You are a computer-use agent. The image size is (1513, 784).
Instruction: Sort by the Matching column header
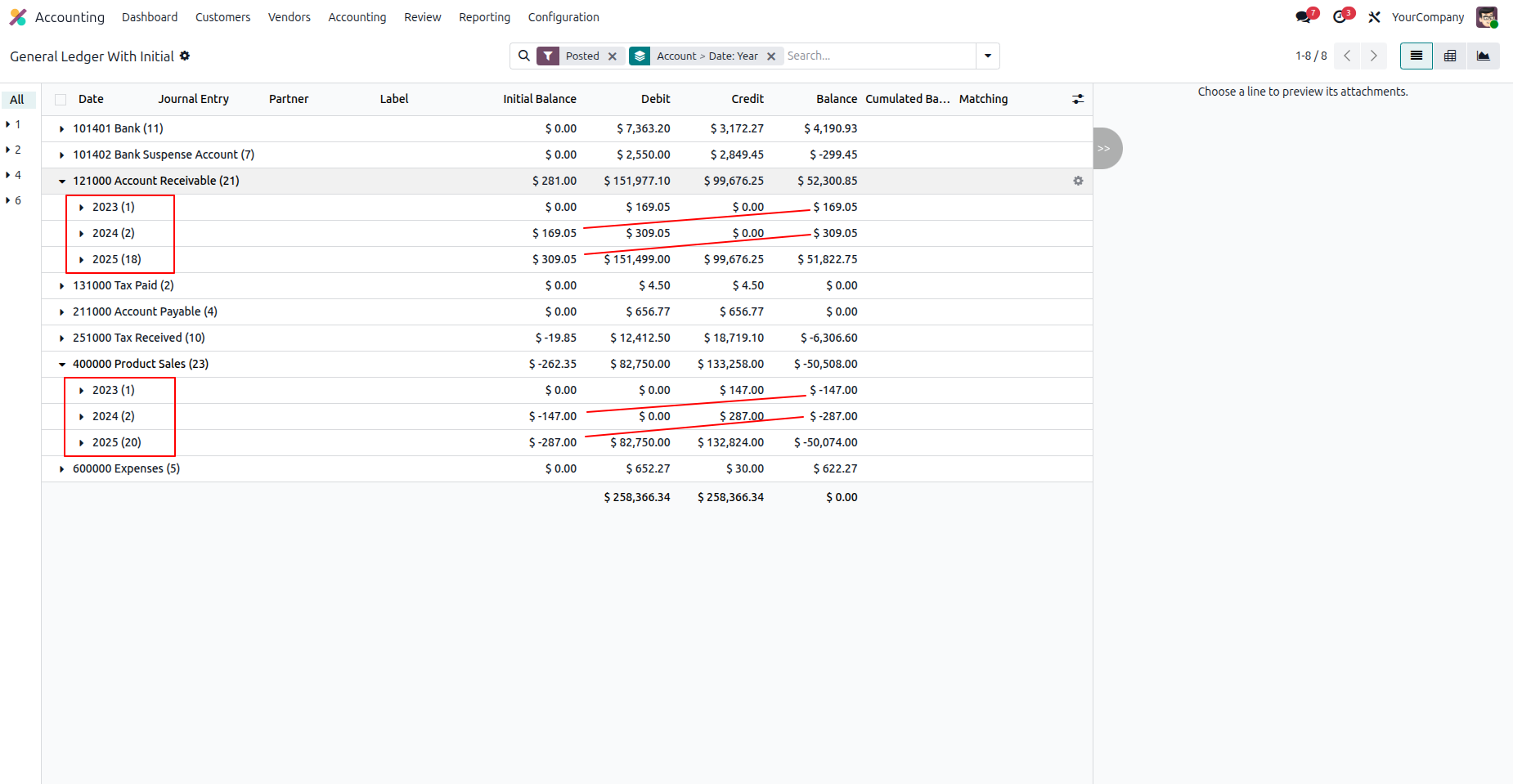pos(983,99)
